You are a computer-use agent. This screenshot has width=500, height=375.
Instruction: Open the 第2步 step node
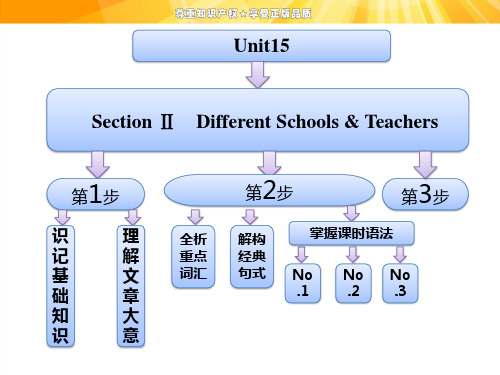pyautogui.click(x=269, y=191)
